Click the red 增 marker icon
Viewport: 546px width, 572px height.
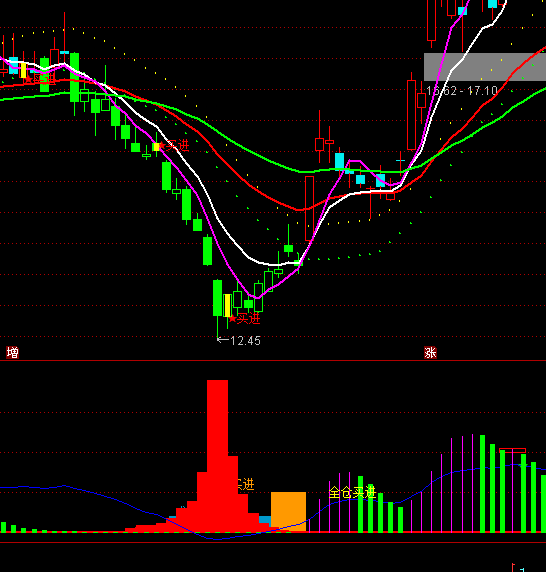[12, 352]
